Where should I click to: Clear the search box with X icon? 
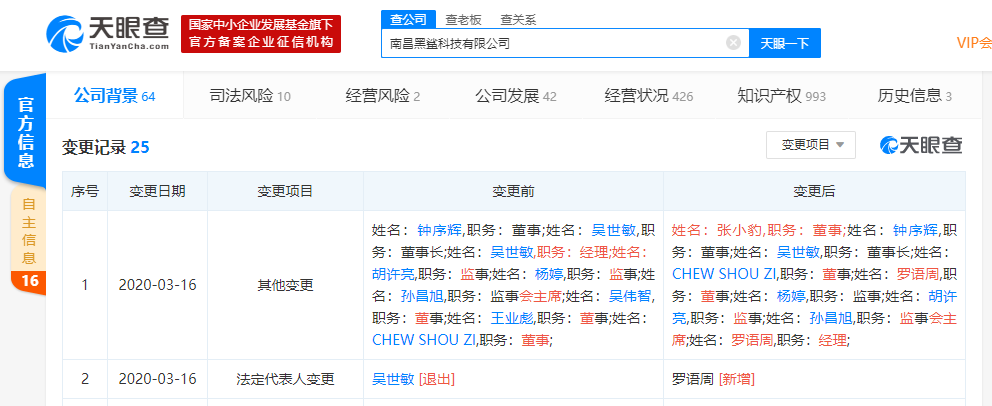click(733, 43)
